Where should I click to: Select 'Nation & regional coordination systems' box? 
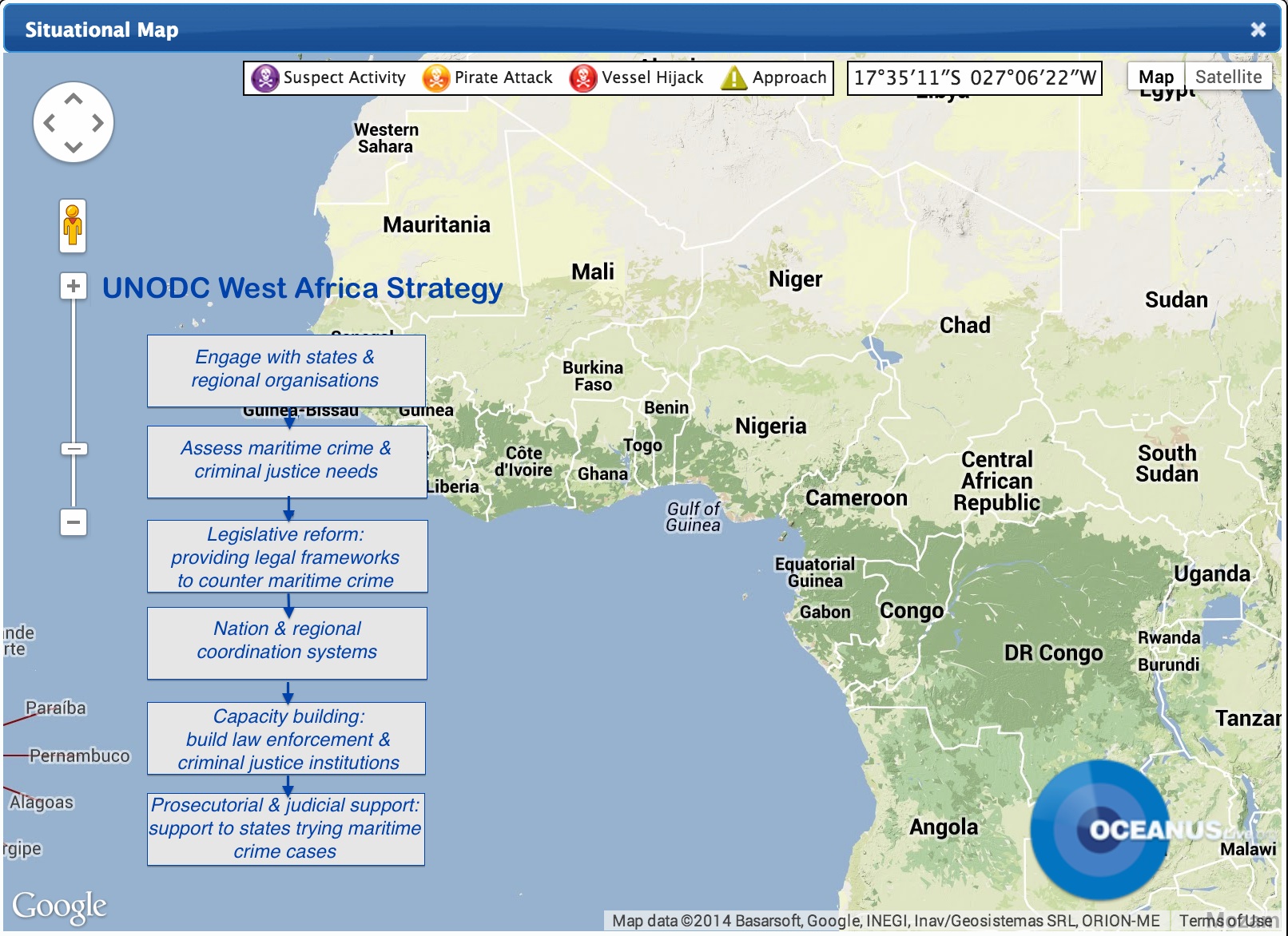[287, 643]
